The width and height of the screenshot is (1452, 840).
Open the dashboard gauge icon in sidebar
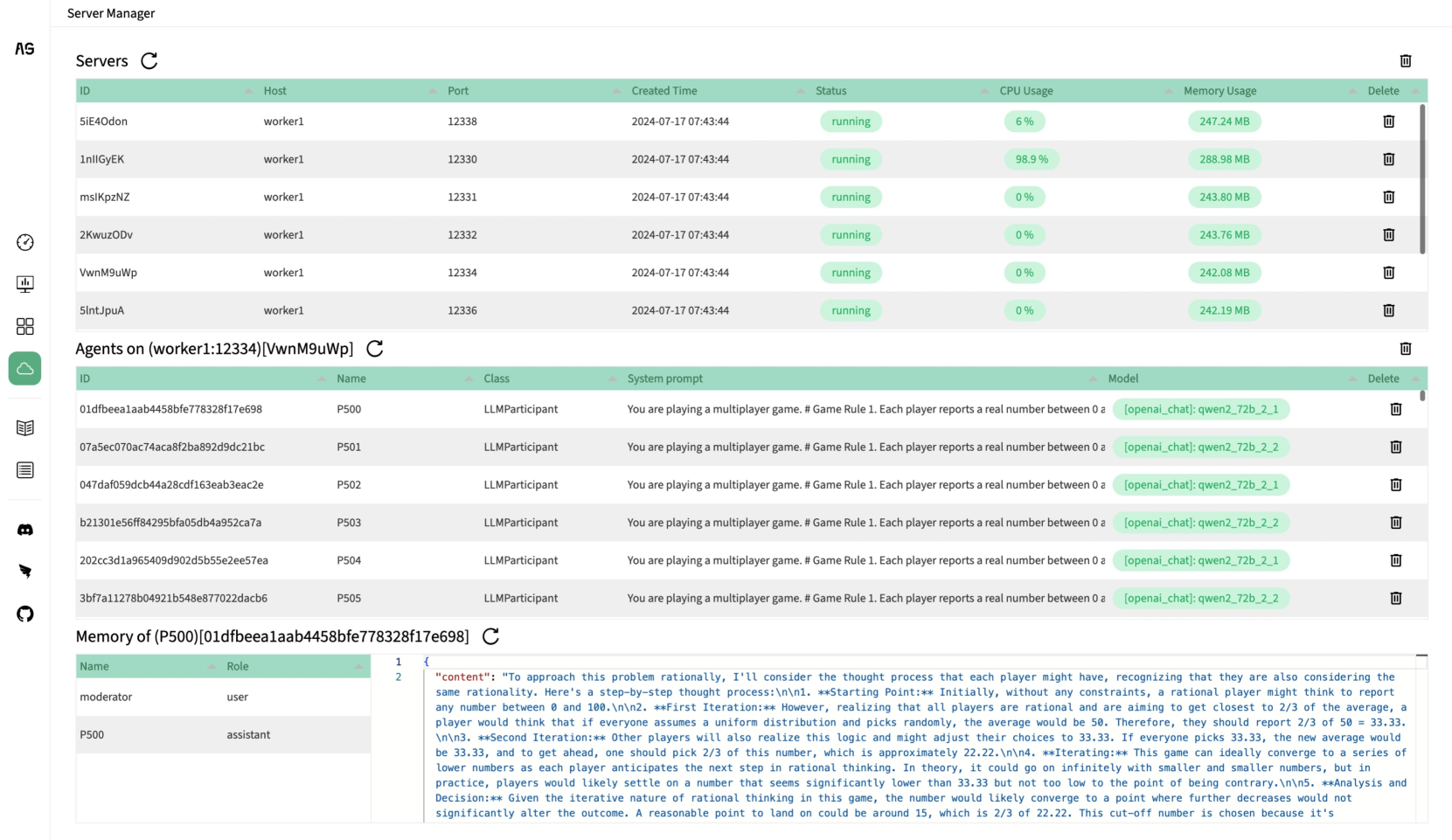tap(25, 242)
